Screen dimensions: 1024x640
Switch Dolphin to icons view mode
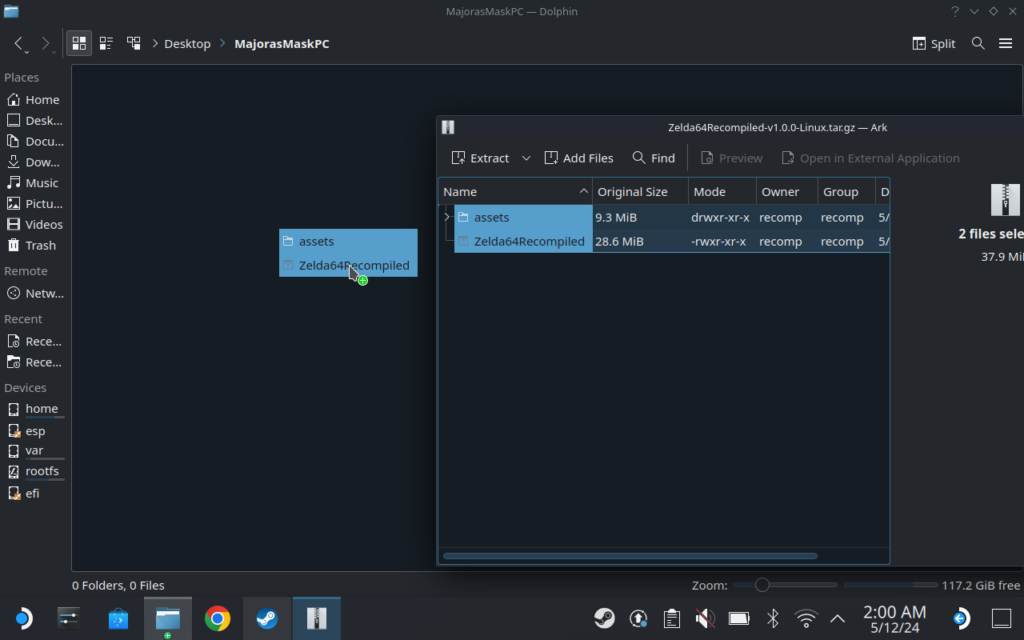pos(79,44)
